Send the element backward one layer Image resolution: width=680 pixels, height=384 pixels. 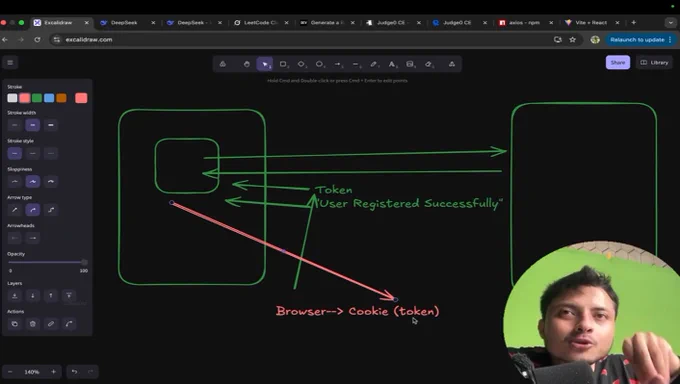pos(33,296)
